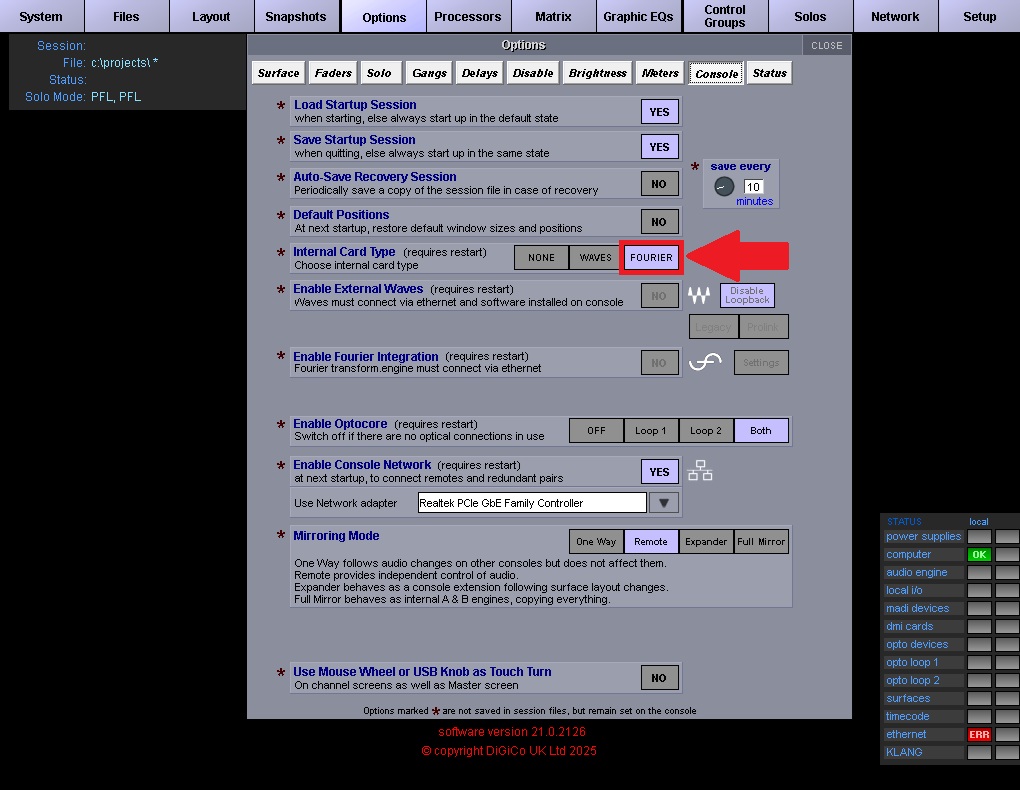Click the power supplies status label

[x=924, y=536]
